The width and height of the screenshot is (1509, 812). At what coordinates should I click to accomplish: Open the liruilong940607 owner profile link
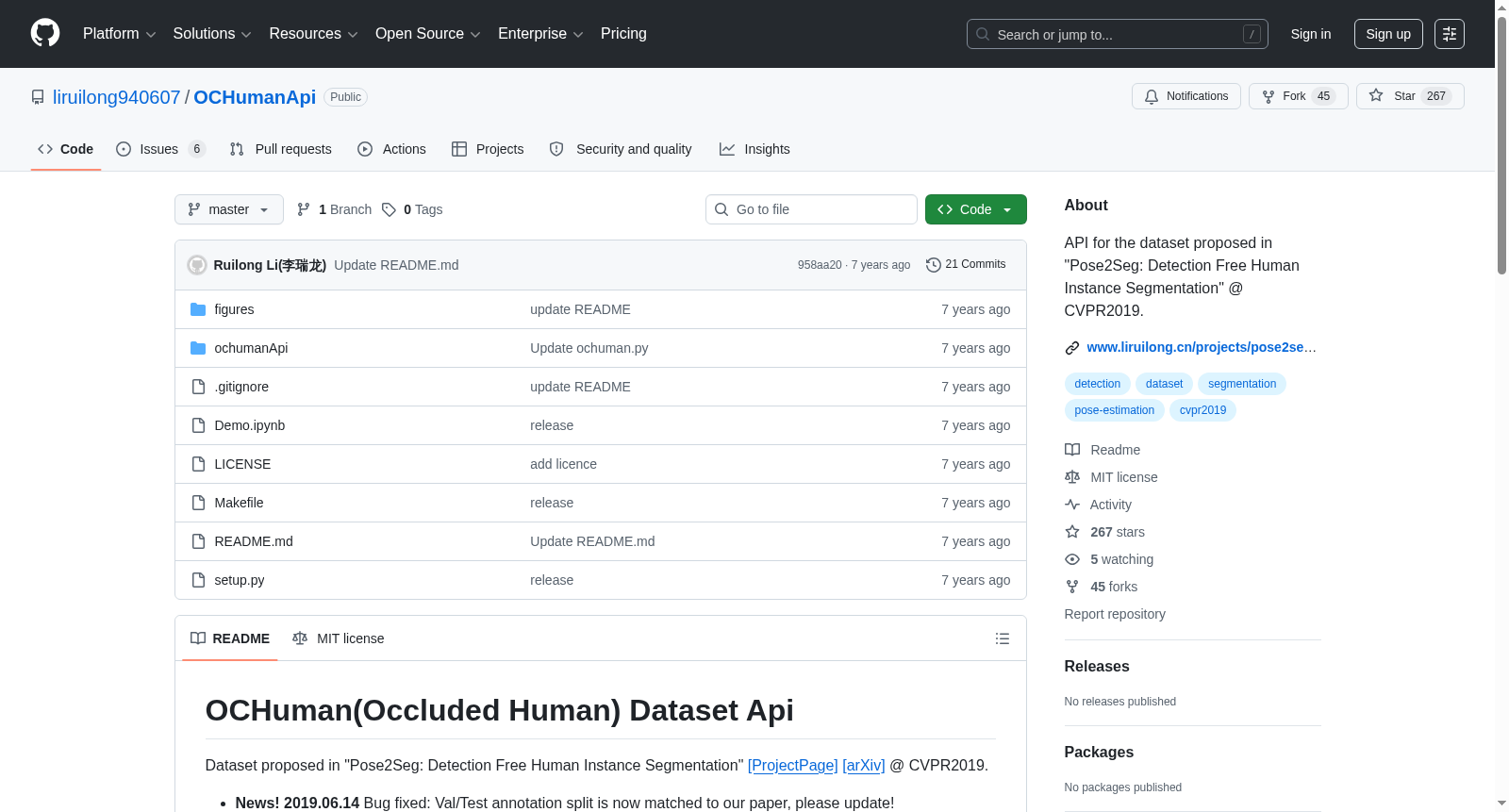point(116,97)
